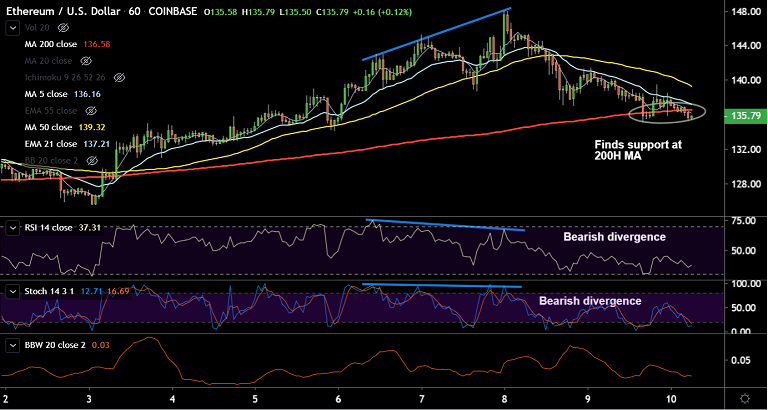
Task: Click the RSI value 37.31
Action: coord(89,228)
